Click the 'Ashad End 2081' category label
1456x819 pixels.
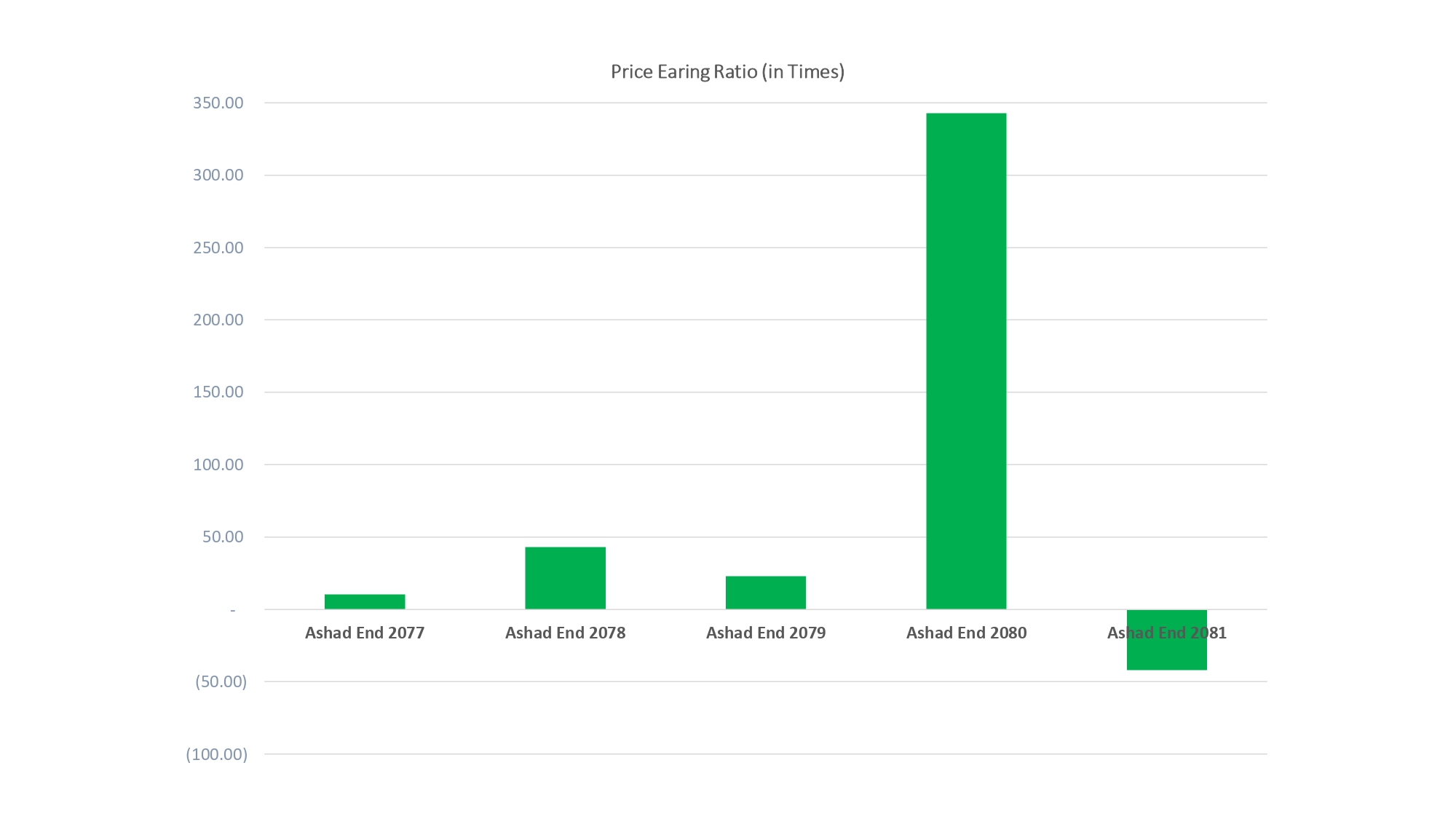click(1167, 633)
